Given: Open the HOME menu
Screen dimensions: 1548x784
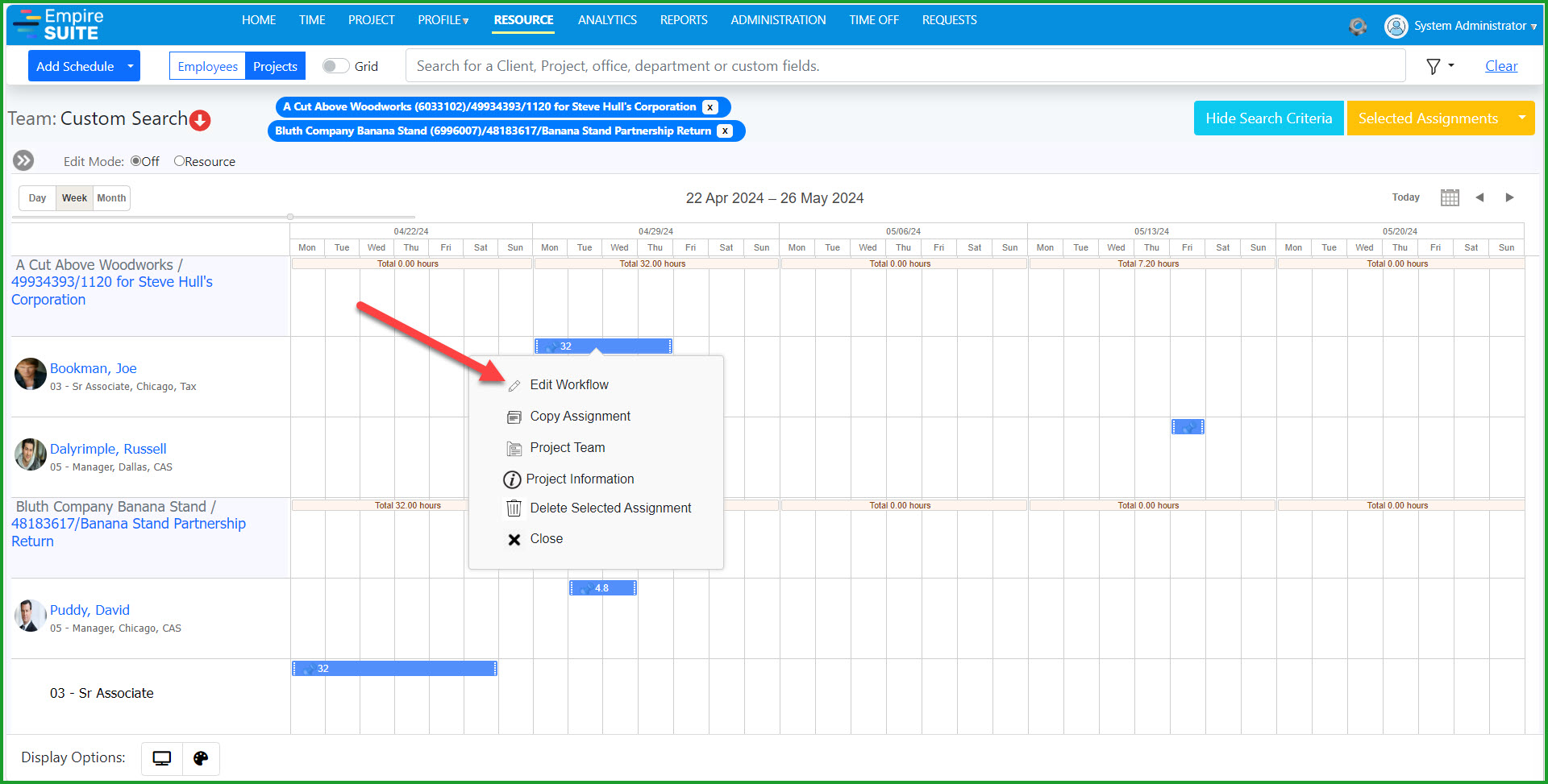Looking at the screenshot, I should coord(259,20).
